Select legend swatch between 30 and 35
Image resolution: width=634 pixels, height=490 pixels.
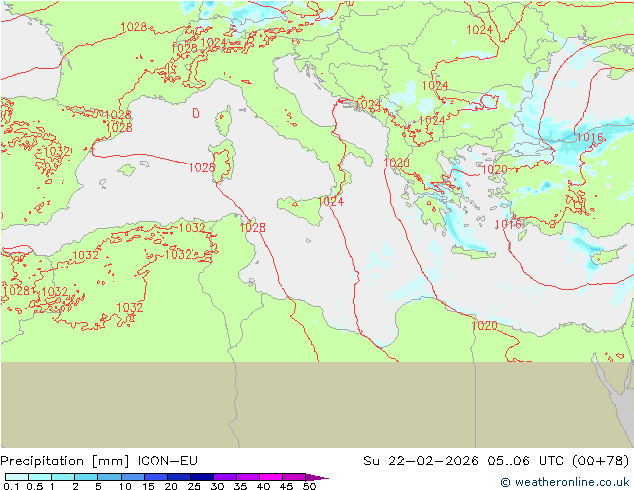tap(225, 477)
